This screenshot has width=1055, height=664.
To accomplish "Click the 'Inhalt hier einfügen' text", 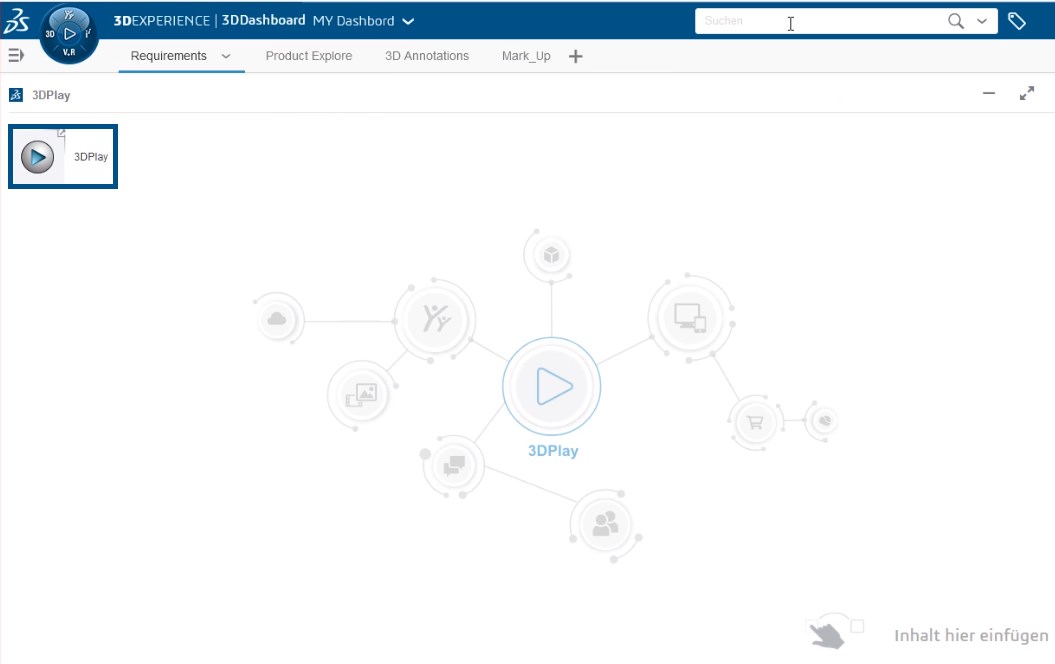I will 971,635.
